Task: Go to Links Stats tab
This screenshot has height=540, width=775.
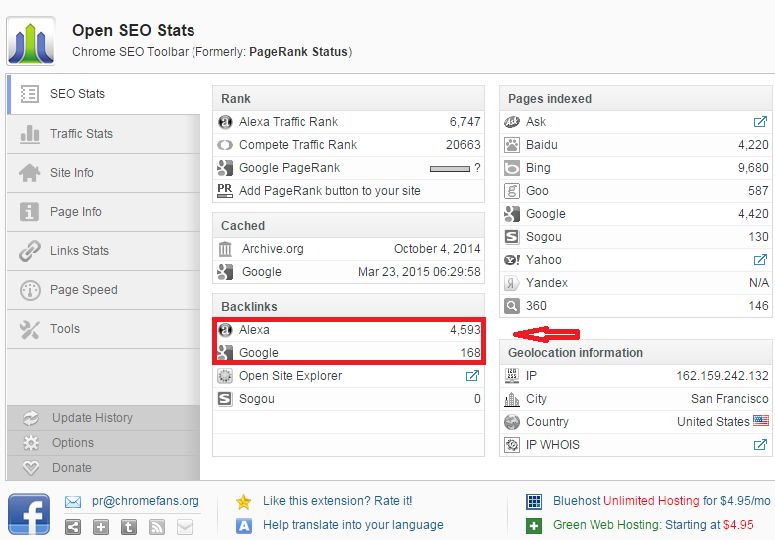Action: click(104, 251)
